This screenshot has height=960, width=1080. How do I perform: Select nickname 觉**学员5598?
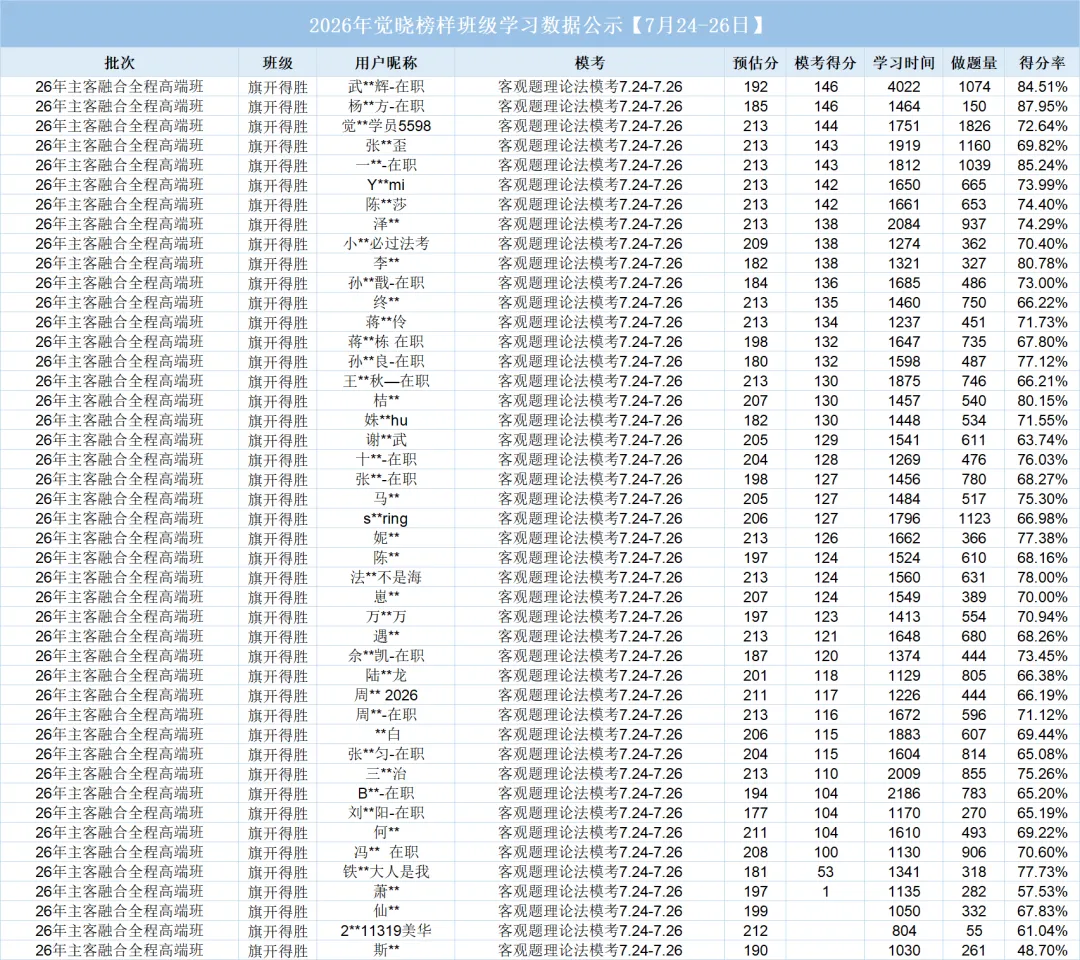point(386,126)
